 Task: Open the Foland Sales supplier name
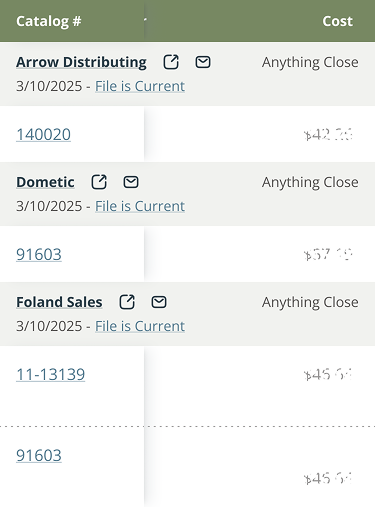pos(59,302)
